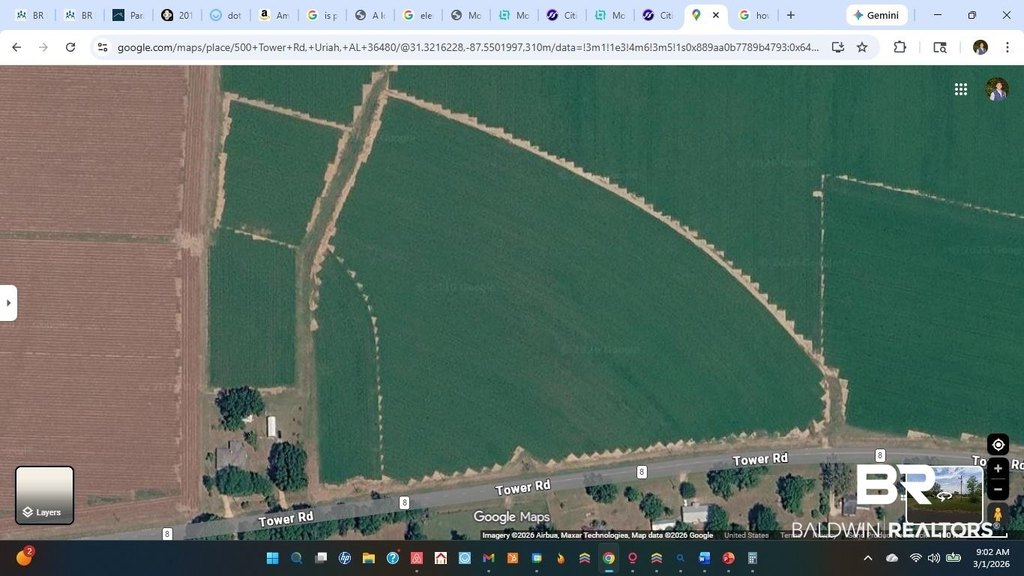Viewport: 1024px width, 576px height.
Task: Open Task View on the taskbar
Action: tap(321, 558)
